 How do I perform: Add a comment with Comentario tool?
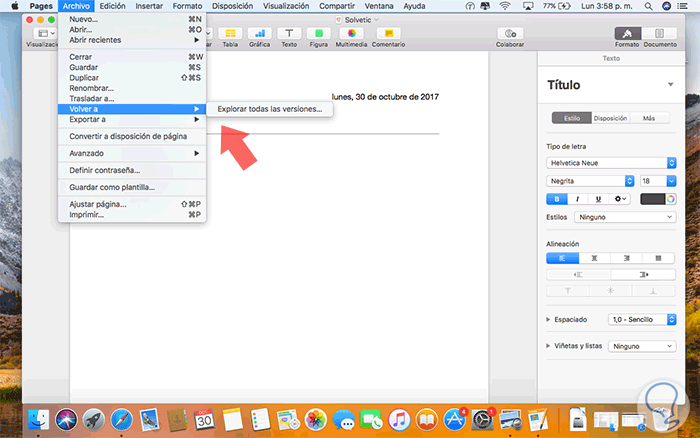(x=388, y=34)
